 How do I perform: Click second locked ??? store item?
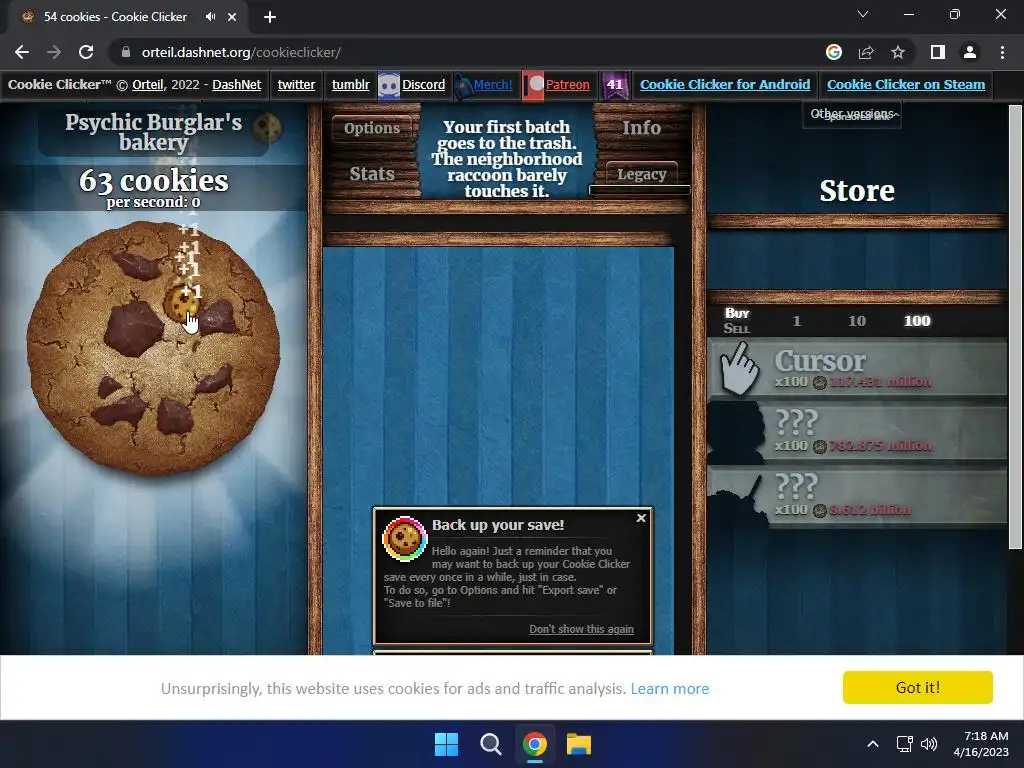(857, 432)
